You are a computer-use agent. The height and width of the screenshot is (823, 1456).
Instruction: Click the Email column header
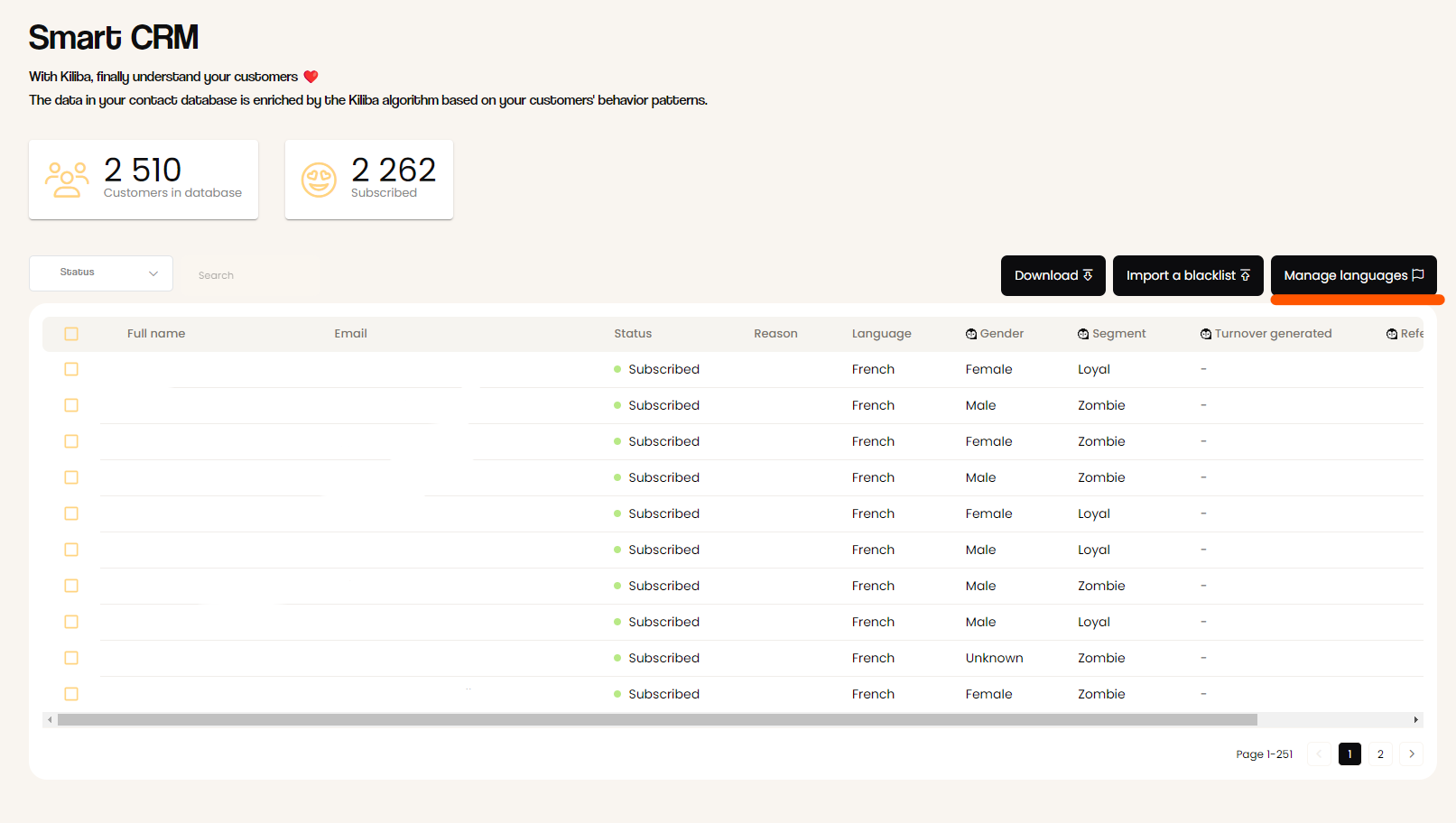[x=350, y=334]
